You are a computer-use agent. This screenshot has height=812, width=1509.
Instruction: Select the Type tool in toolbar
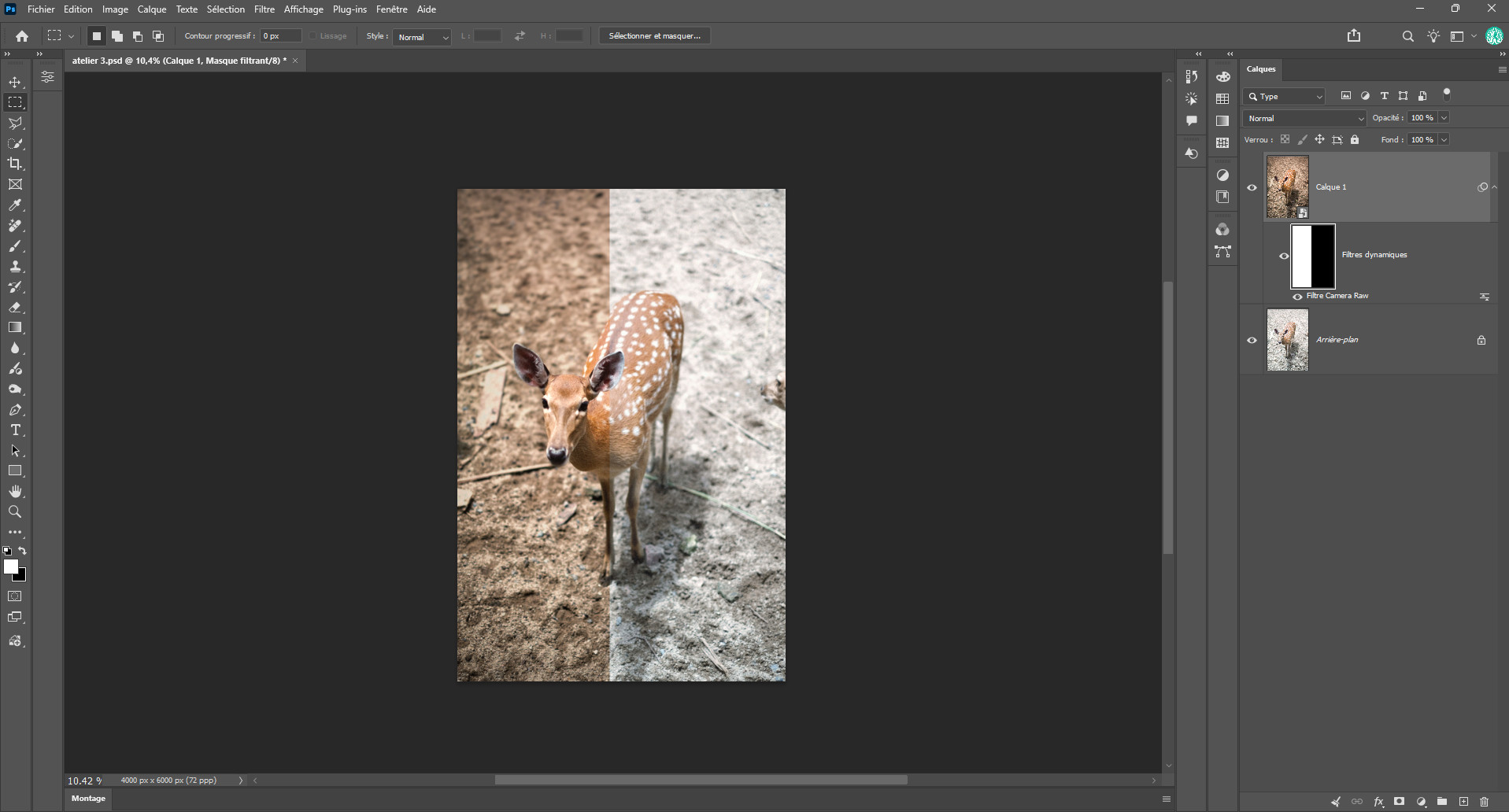(x=15, y=430)
